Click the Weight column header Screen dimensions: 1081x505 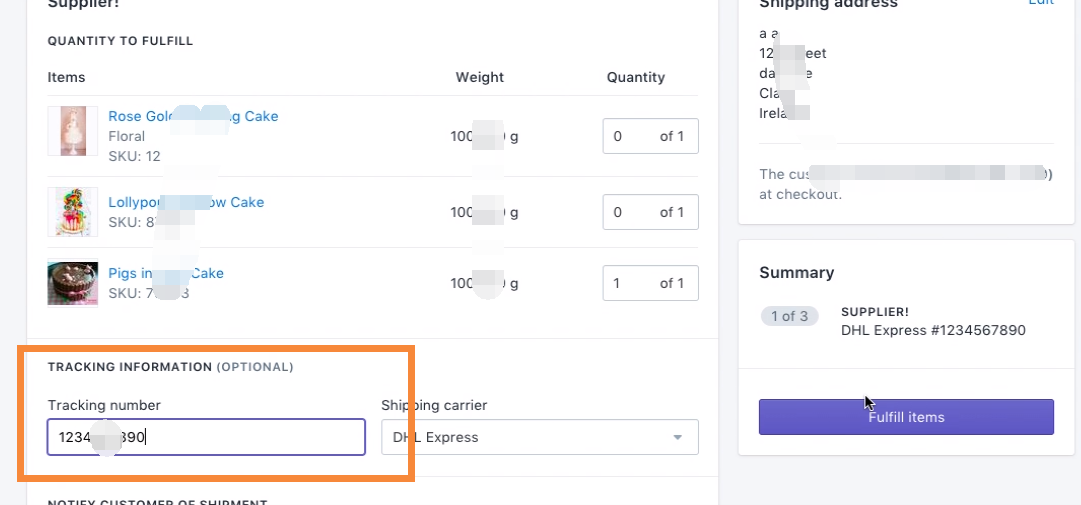(x=480, y=77)
